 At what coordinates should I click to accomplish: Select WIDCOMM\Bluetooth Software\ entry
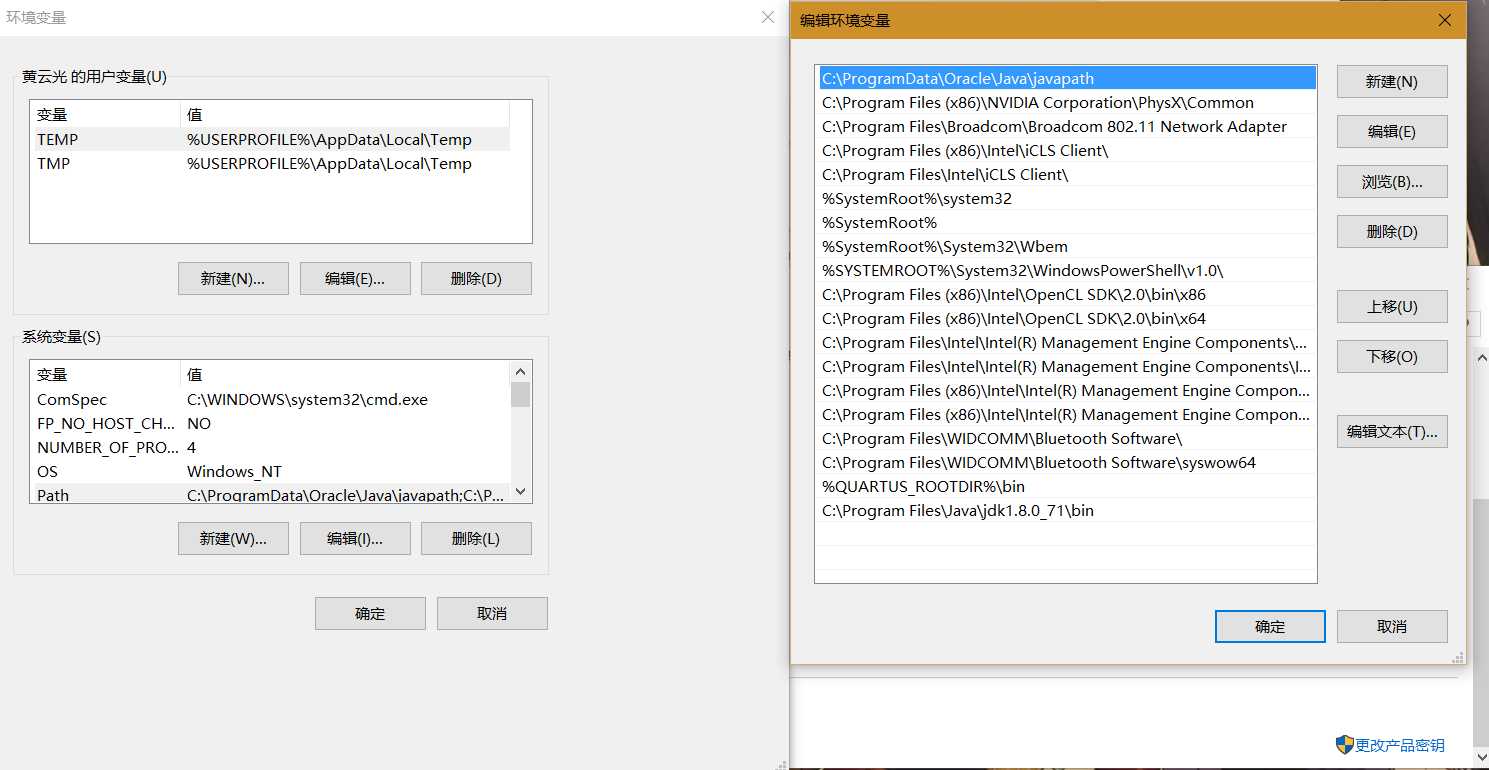(x=1066, y=438)
